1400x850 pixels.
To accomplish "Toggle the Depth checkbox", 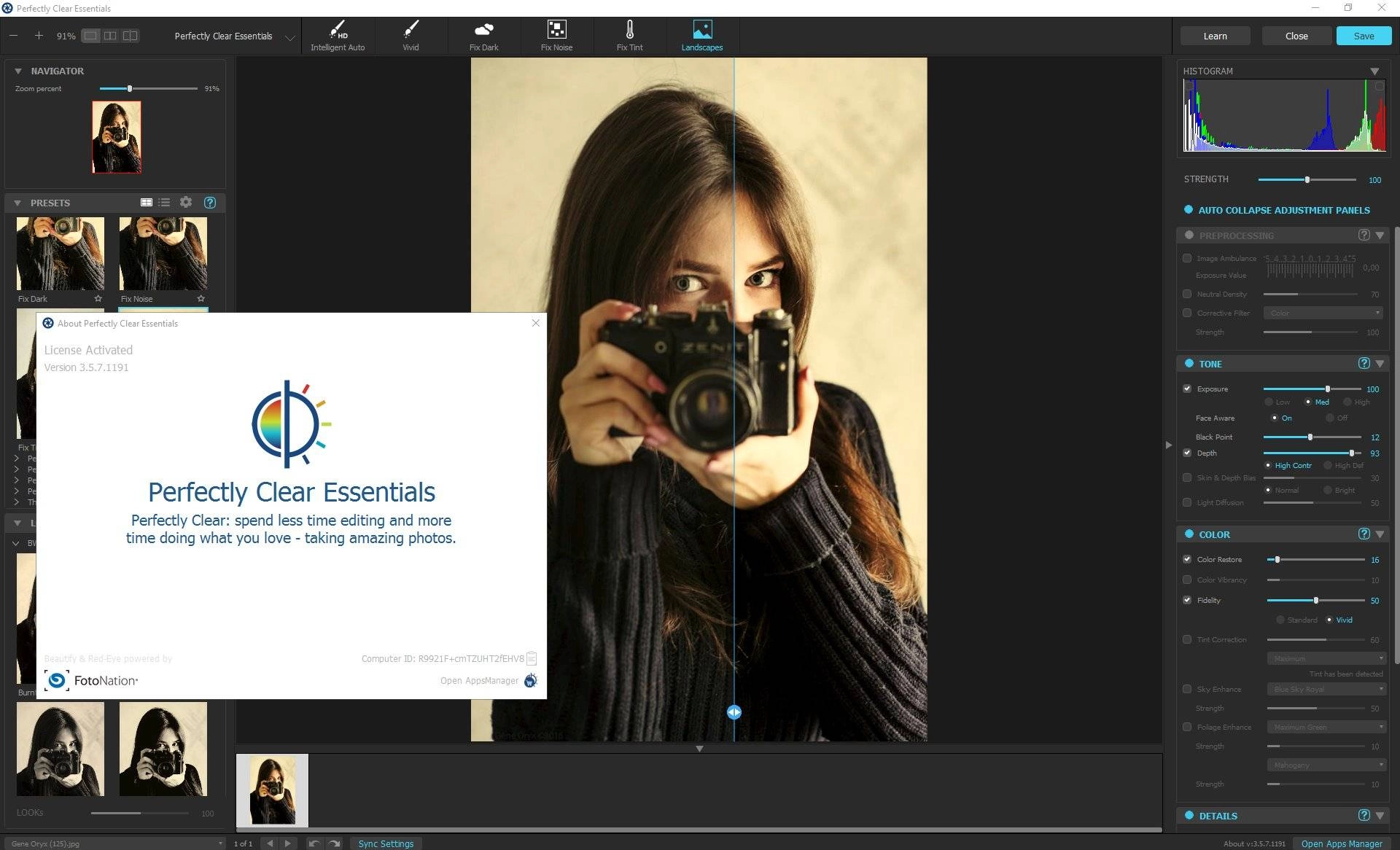I will (x=1187, y=453).
